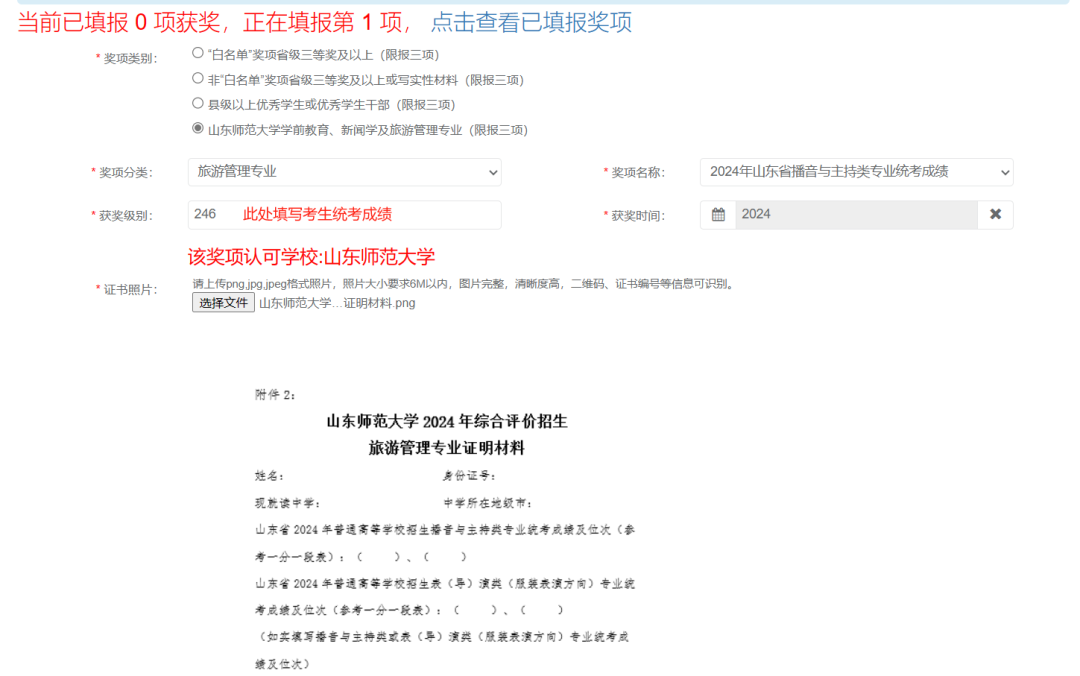Clear the 2024 date with X icon
The height and width of the screenshot is (676, 1080).
(995, 215)
